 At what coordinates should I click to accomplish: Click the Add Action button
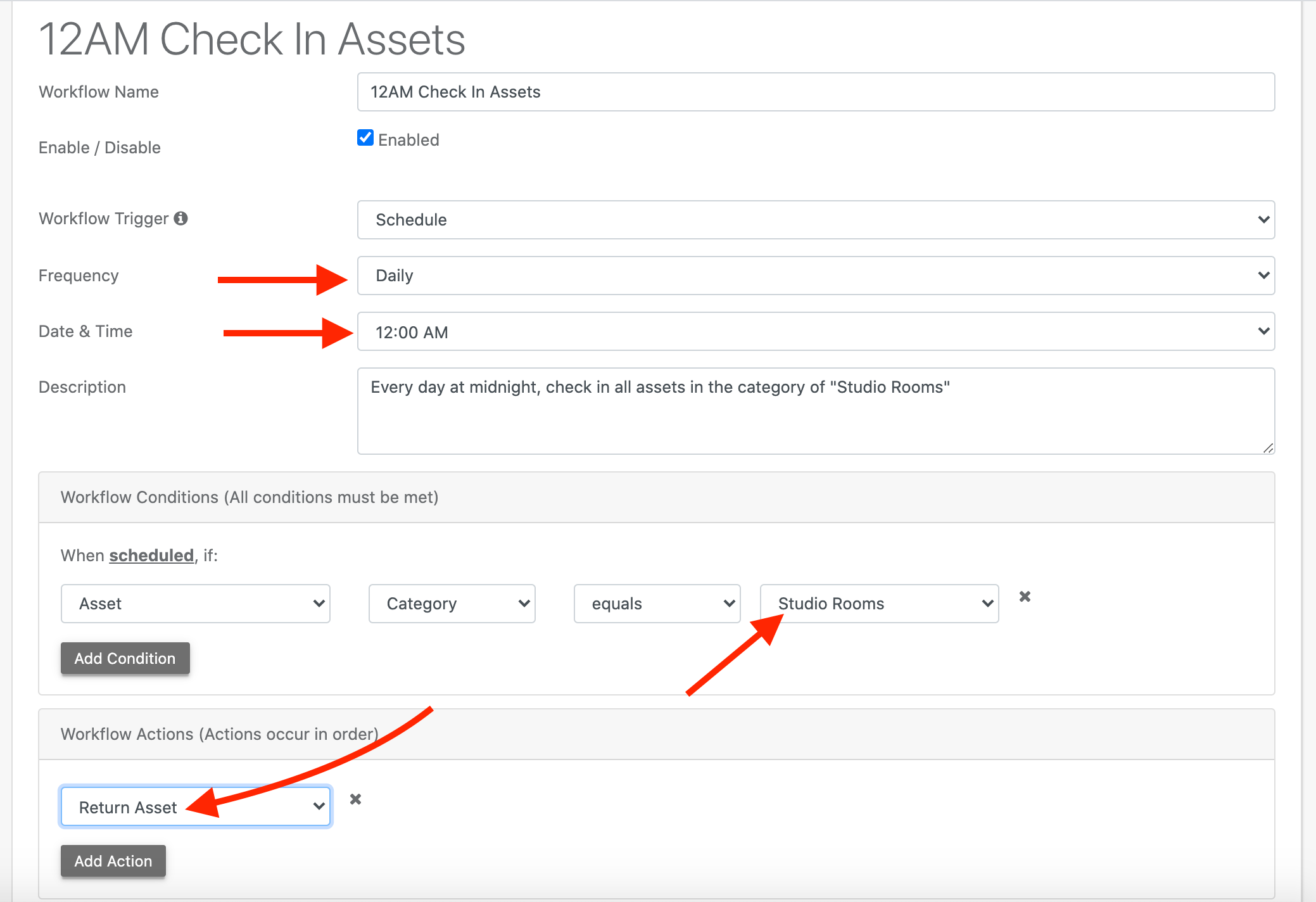(113, 861)
